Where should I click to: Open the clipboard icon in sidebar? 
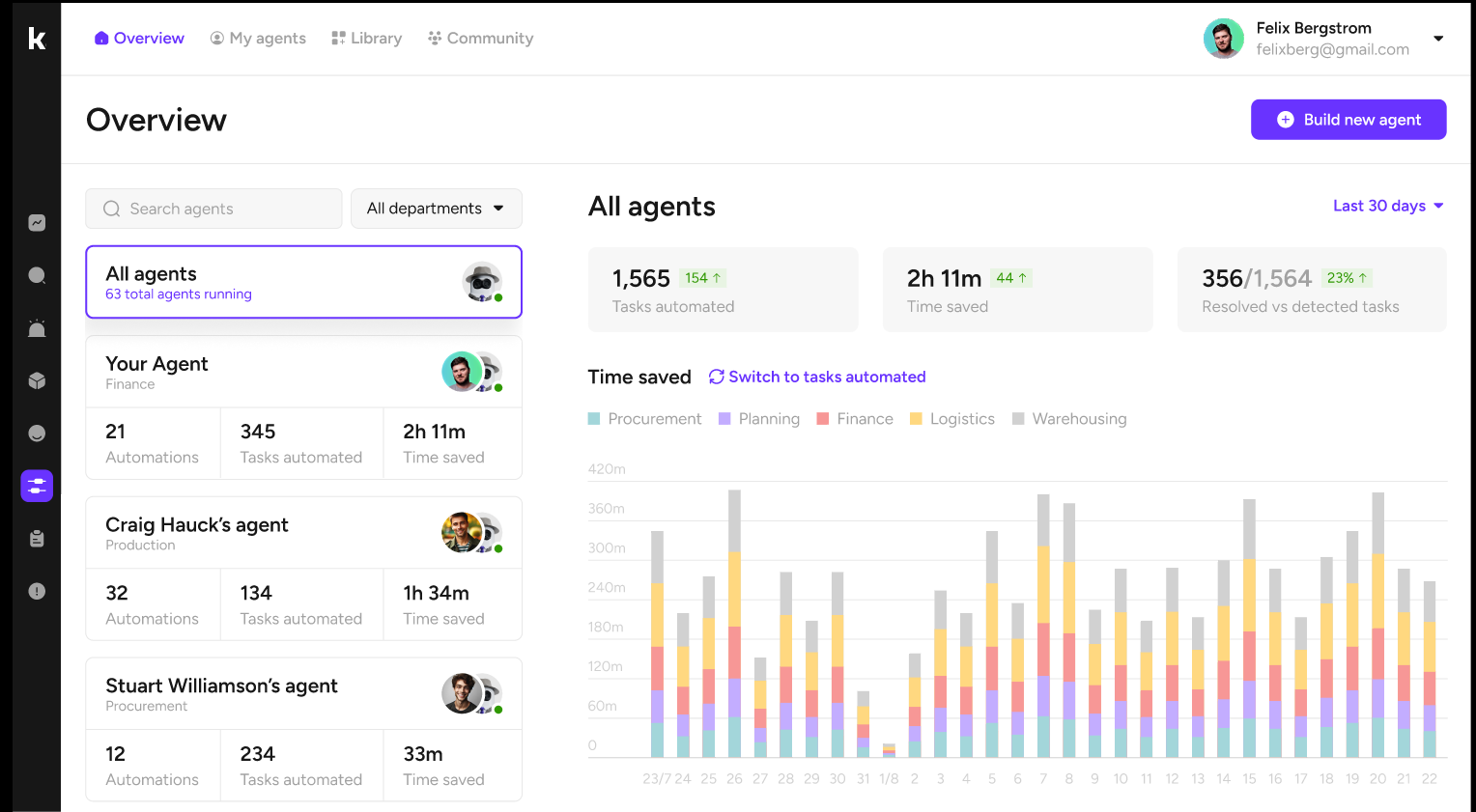point(37,539)
